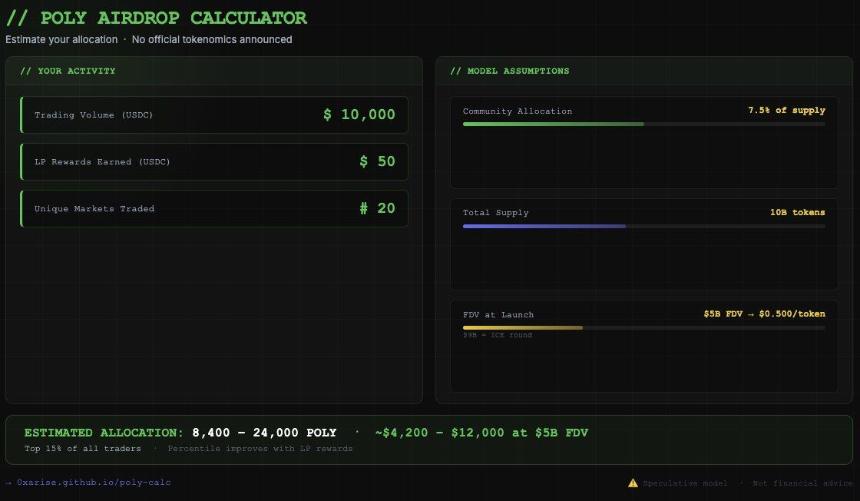Image resolution: width=860 pixels, height=501 pixels.
Task: Click the '10B tokens' value
Action: pyautogui.click(x=797, y=212)
